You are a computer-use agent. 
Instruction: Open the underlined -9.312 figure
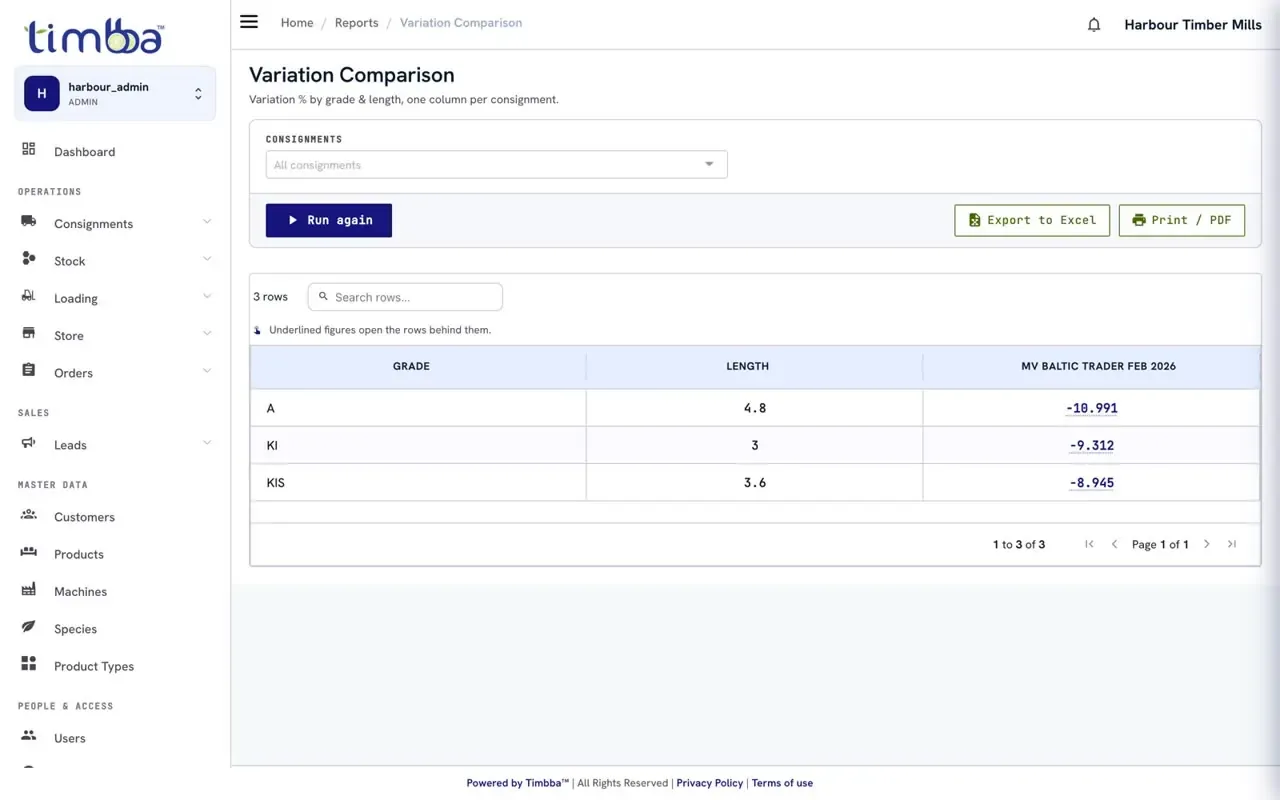(1091, 446)
